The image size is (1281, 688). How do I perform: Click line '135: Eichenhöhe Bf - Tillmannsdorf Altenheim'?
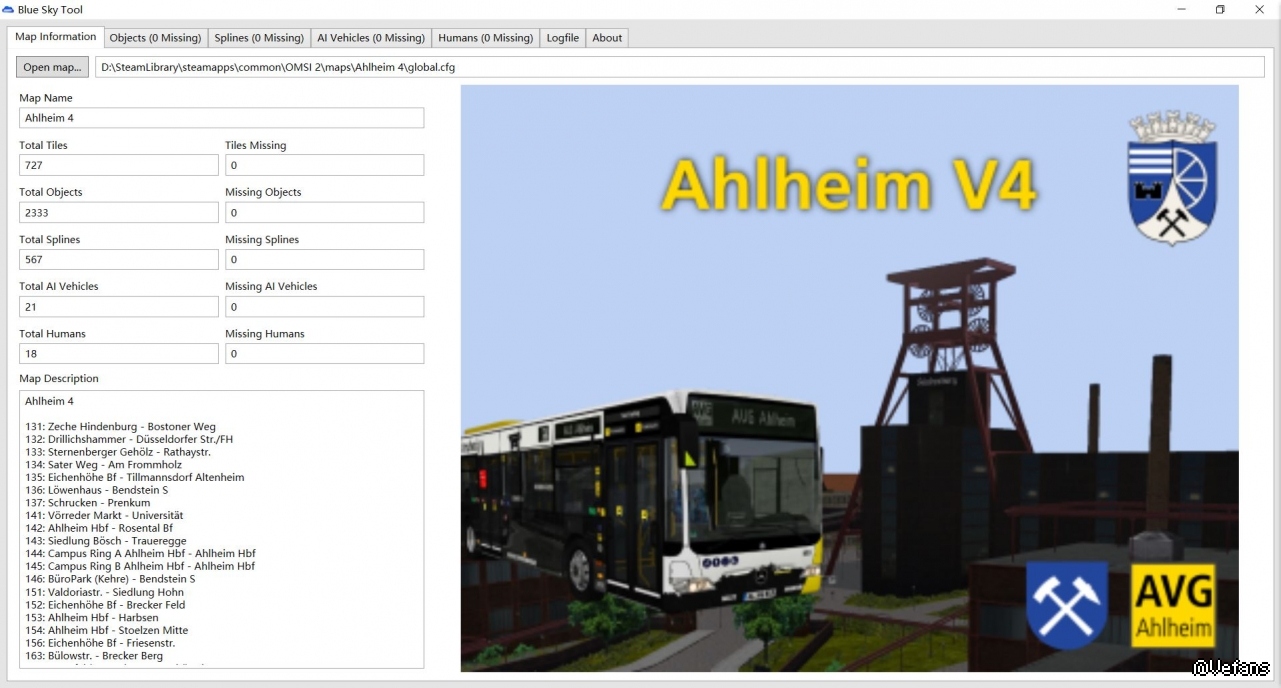pos(134,478)
